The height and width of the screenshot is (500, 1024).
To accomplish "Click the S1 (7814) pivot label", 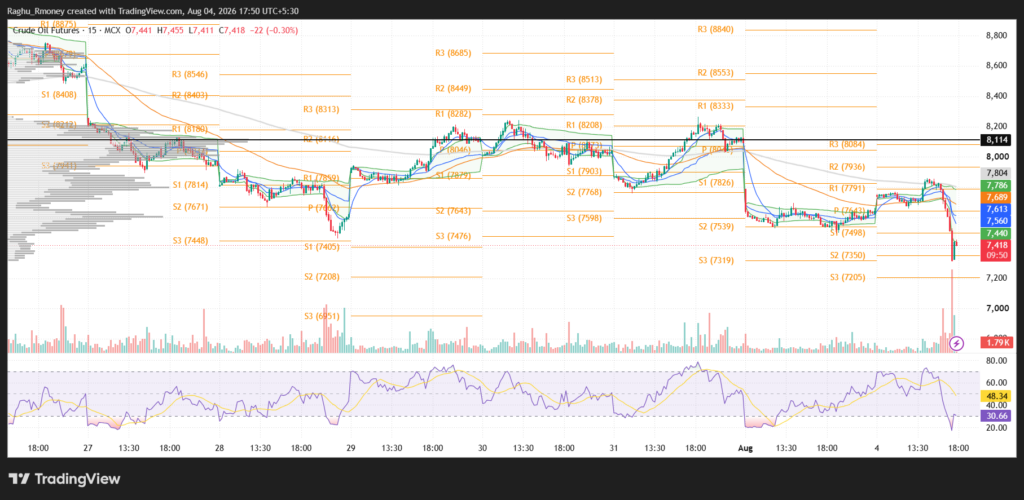I will (191, 185).
